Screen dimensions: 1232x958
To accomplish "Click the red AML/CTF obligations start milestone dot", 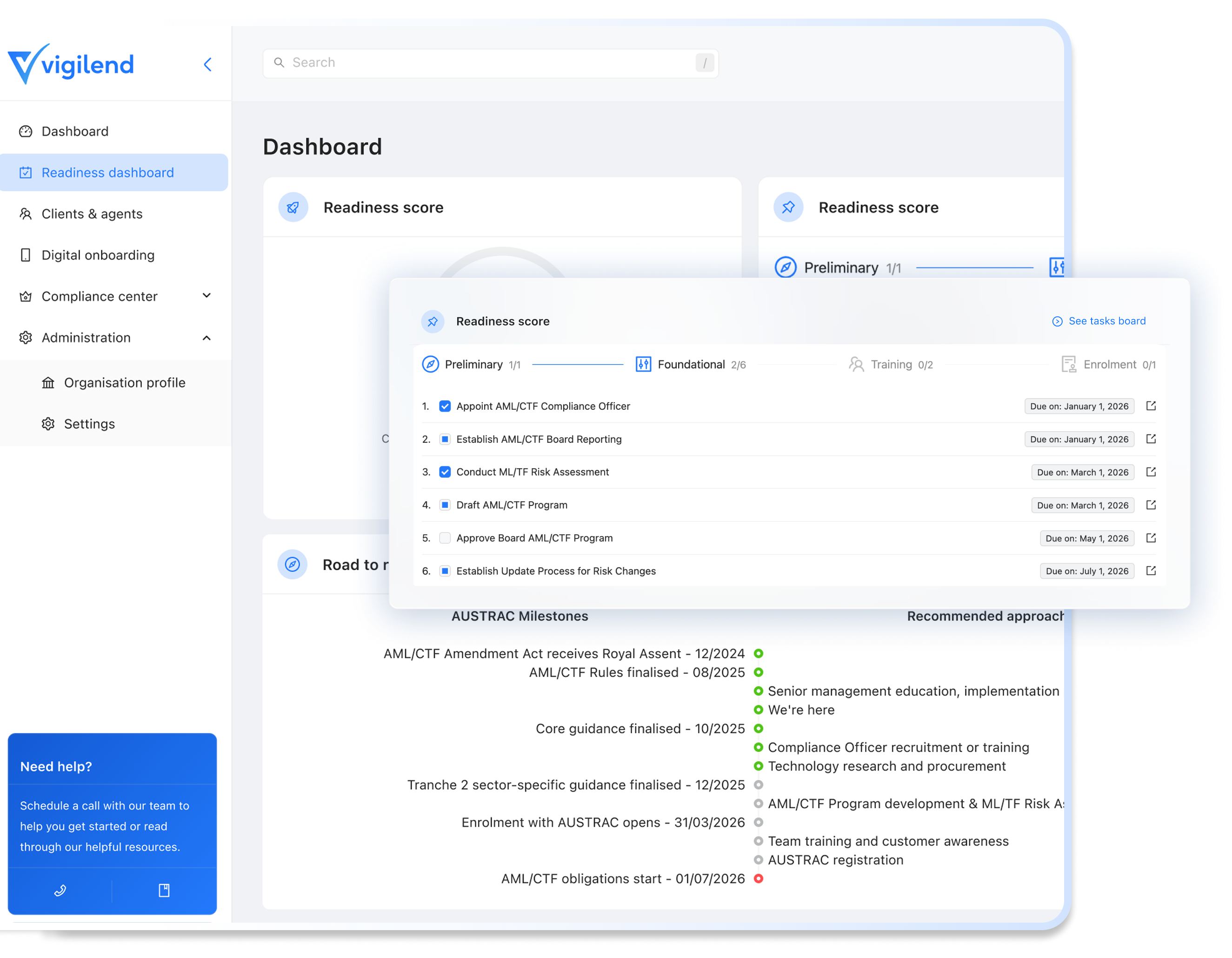I will coord(759,878).
